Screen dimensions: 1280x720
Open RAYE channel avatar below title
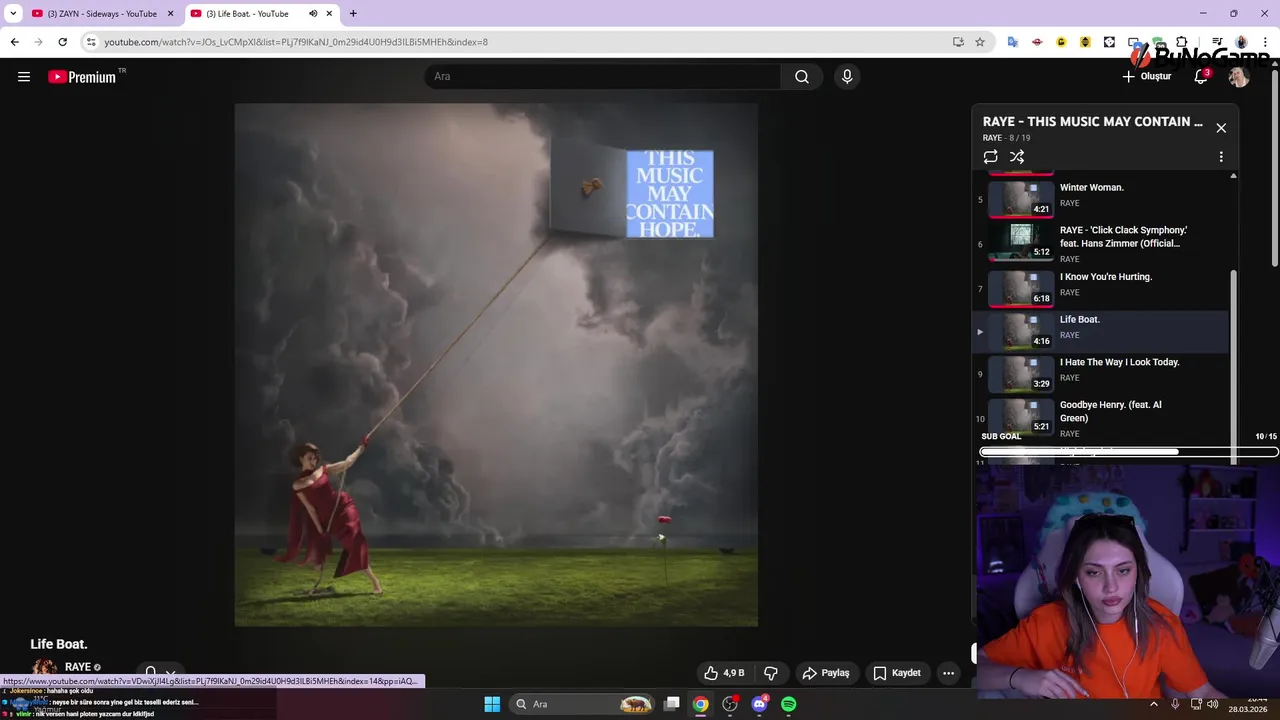[44, 668]
